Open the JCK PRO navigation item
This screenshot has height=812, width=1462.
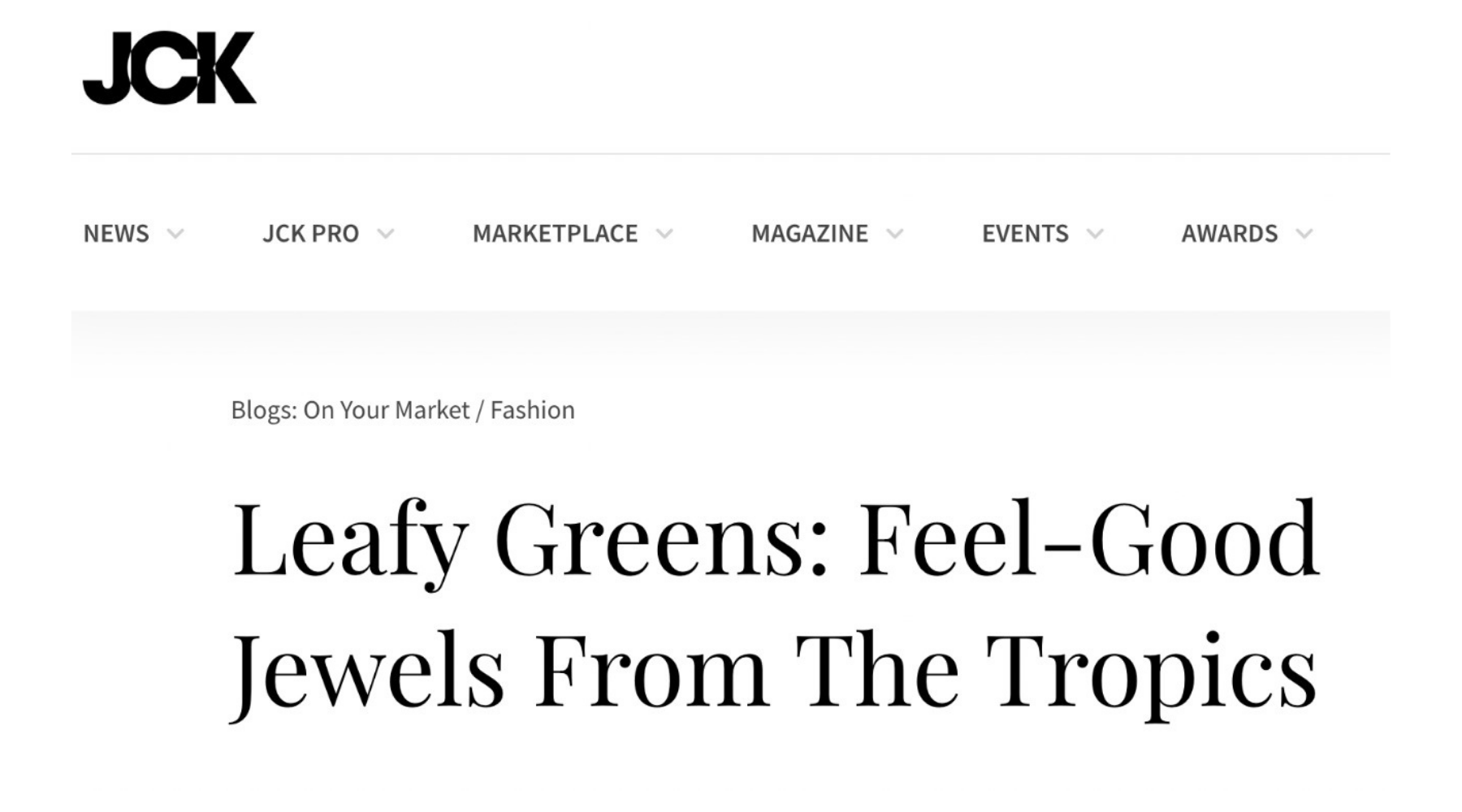tap(310, 234)
